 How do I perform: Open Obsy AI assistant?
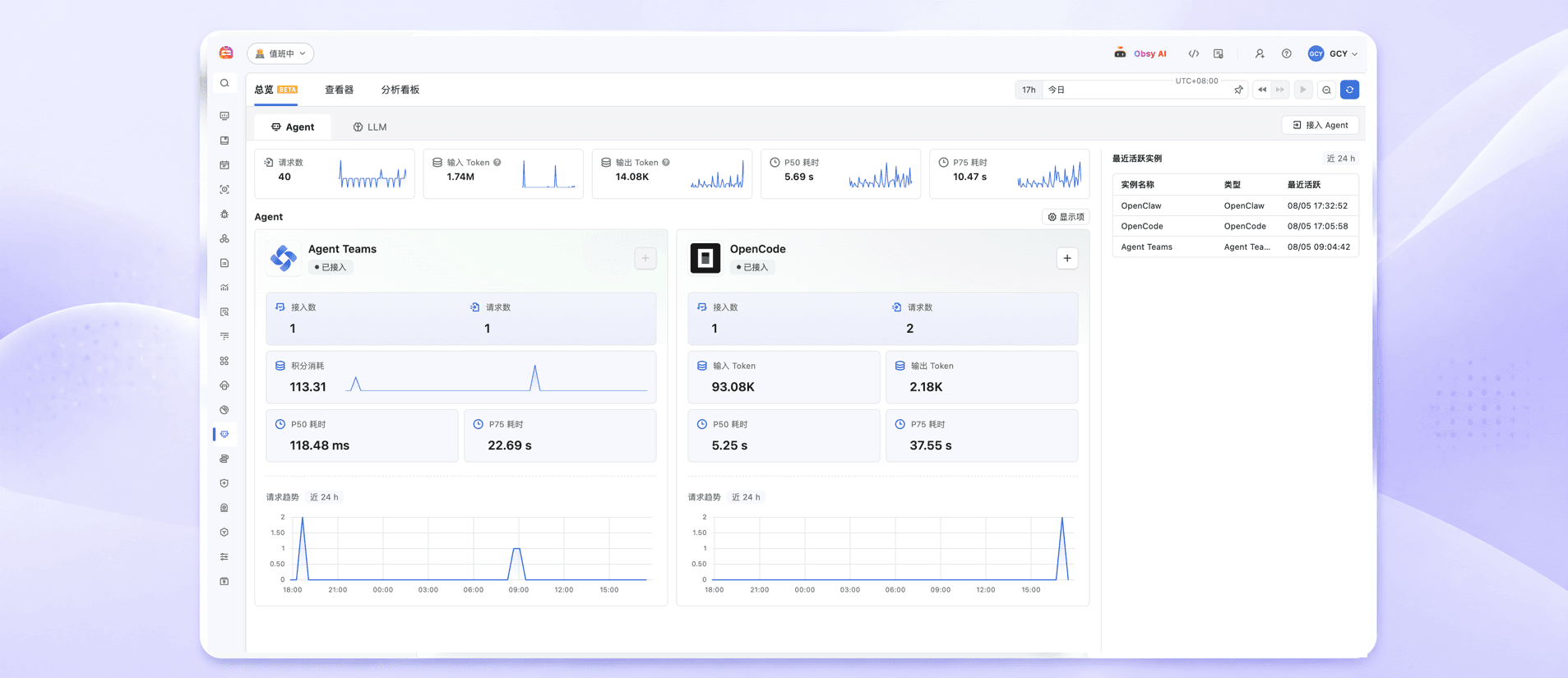[1140, 53]
